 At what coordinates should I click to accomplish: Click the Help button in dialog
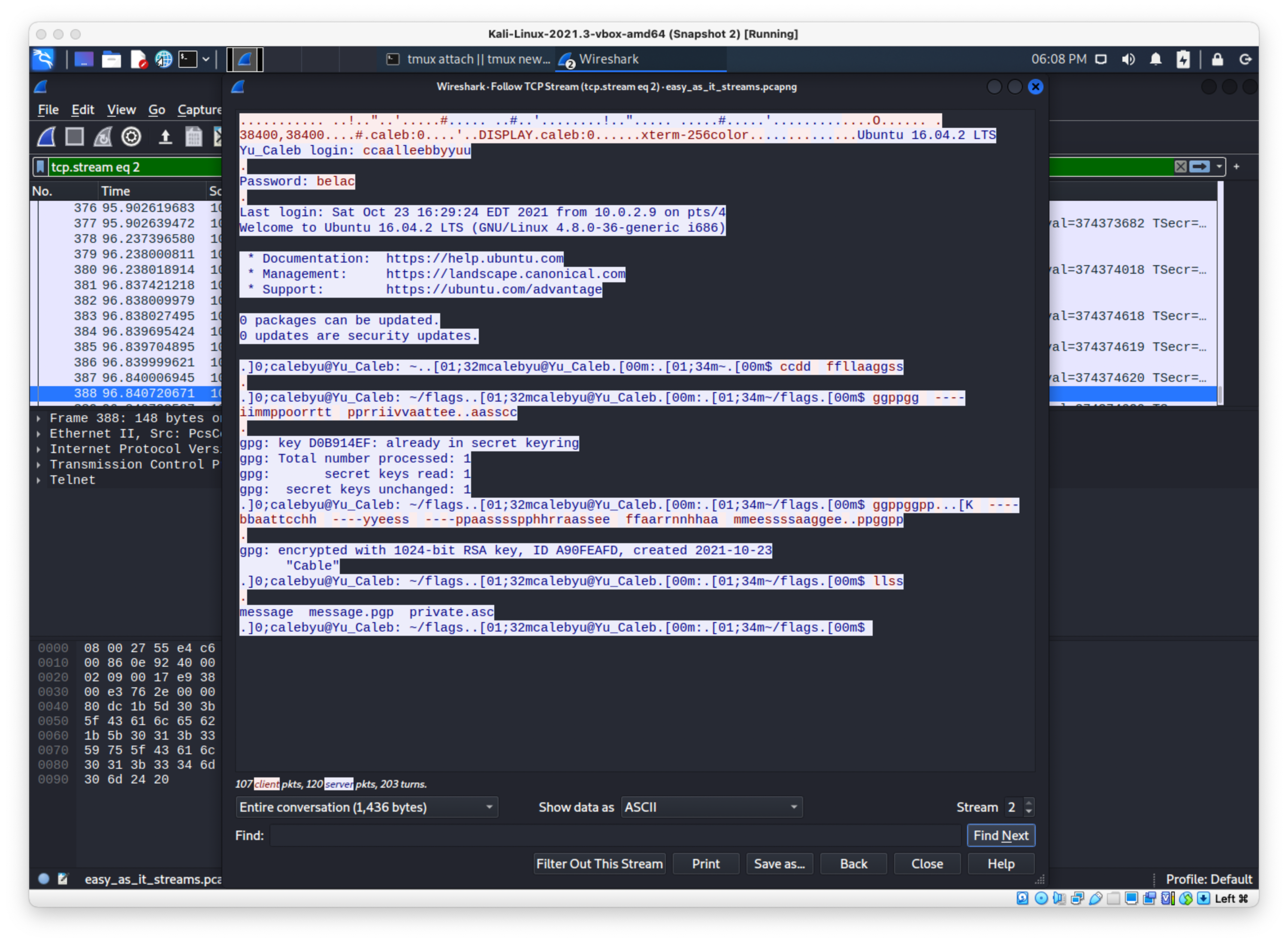coord(1001,864)
